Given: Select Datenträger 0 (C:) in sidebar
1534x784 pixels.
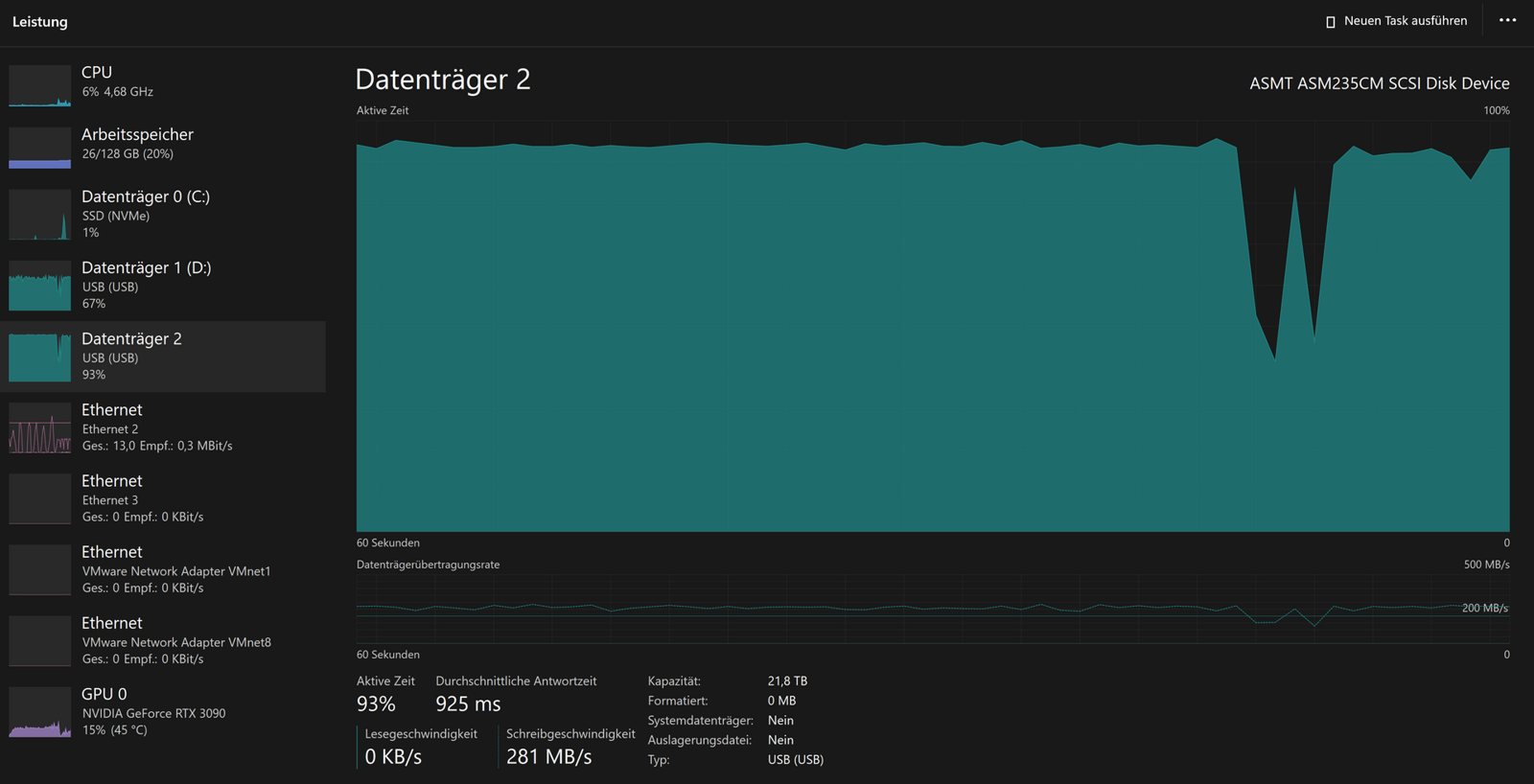Looking at the screenshot, I should 163,214.
